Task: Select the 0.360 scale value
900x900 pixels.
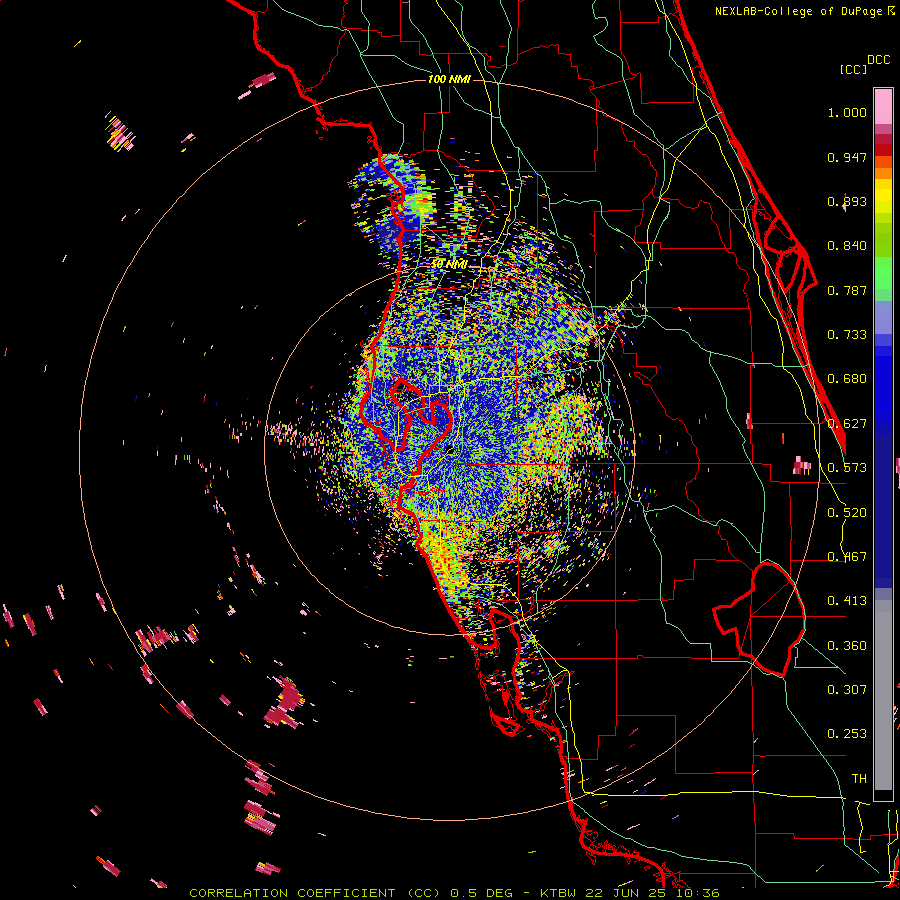Action: tap(847, 646)
